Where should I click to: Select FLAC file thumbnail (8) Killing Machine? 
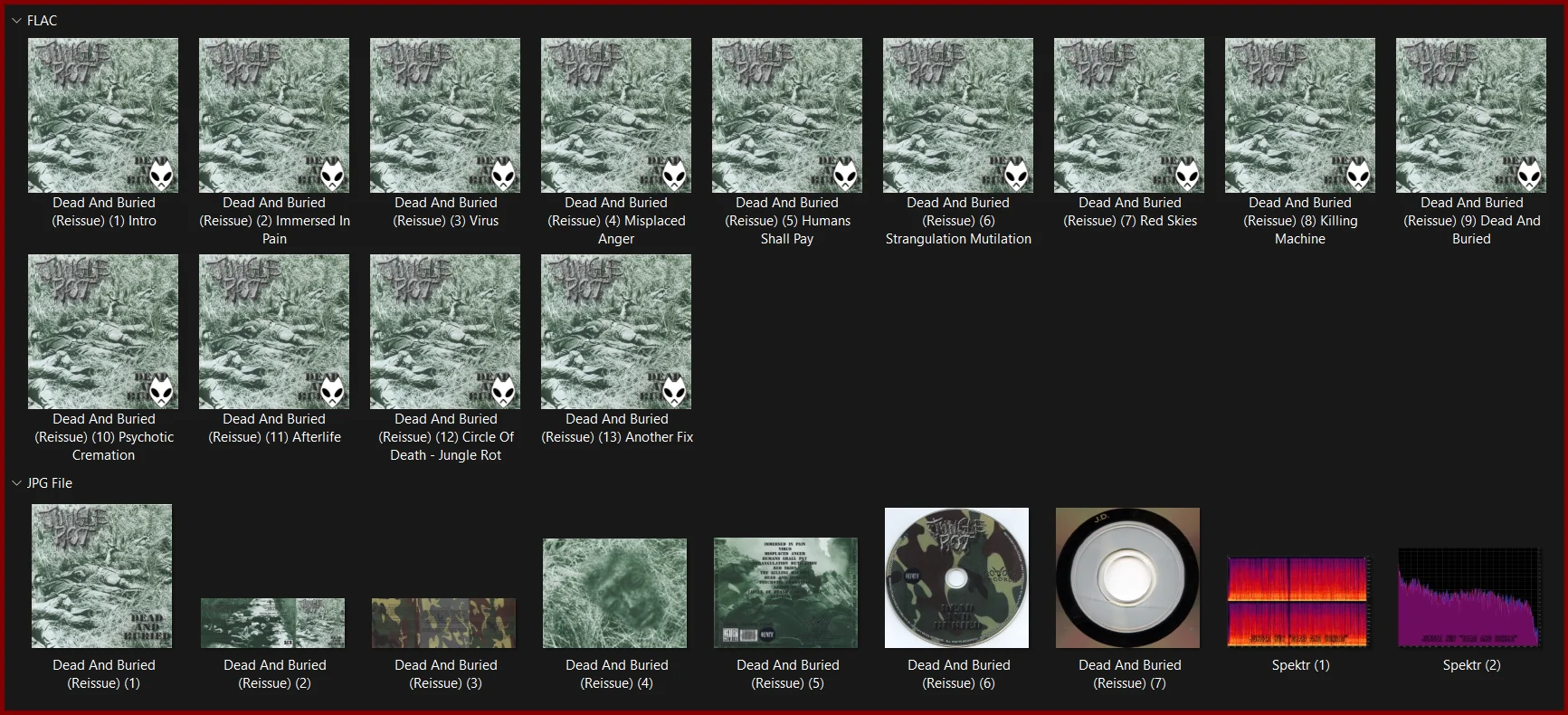(1300, 115)
